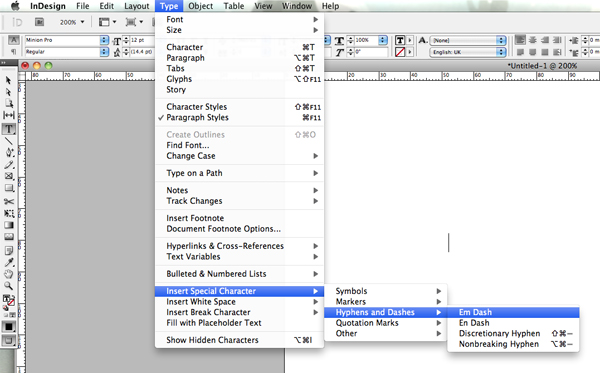This screenshot has width=600, height=373.
Task: Open the Regular font style dropdown
Action: (104, 52)
